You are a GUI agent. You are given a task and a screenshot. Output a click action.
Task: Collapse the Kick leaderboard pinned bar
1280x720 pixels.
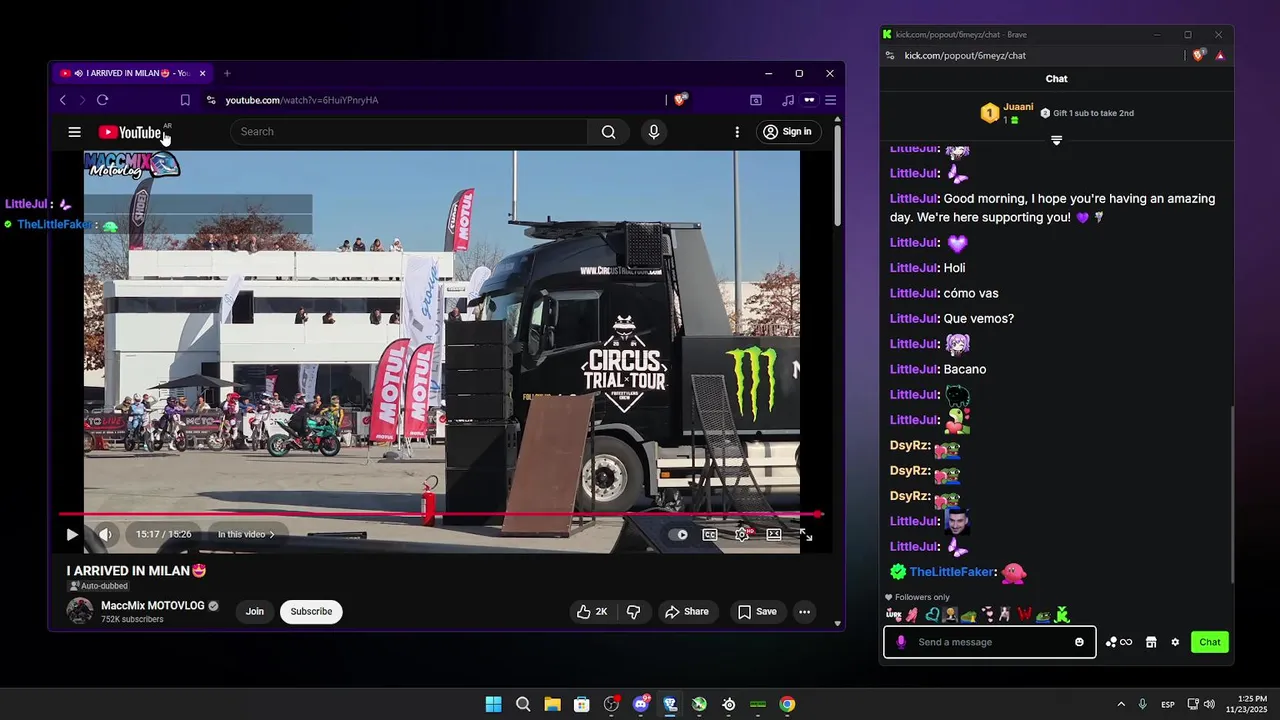[x=1056, y=140]
